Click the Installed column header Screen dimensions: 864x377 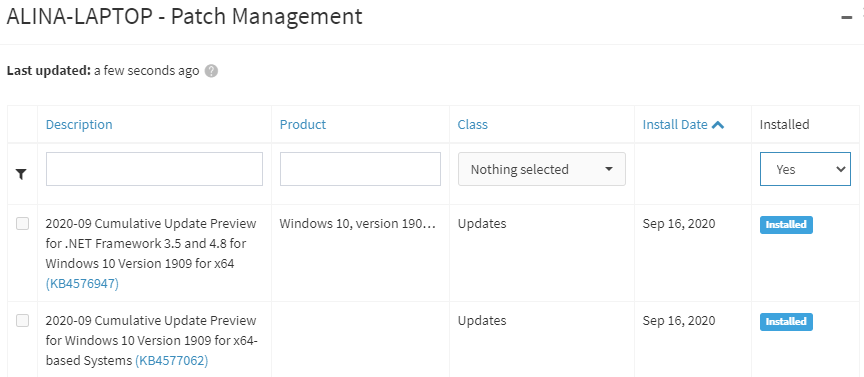785,125
